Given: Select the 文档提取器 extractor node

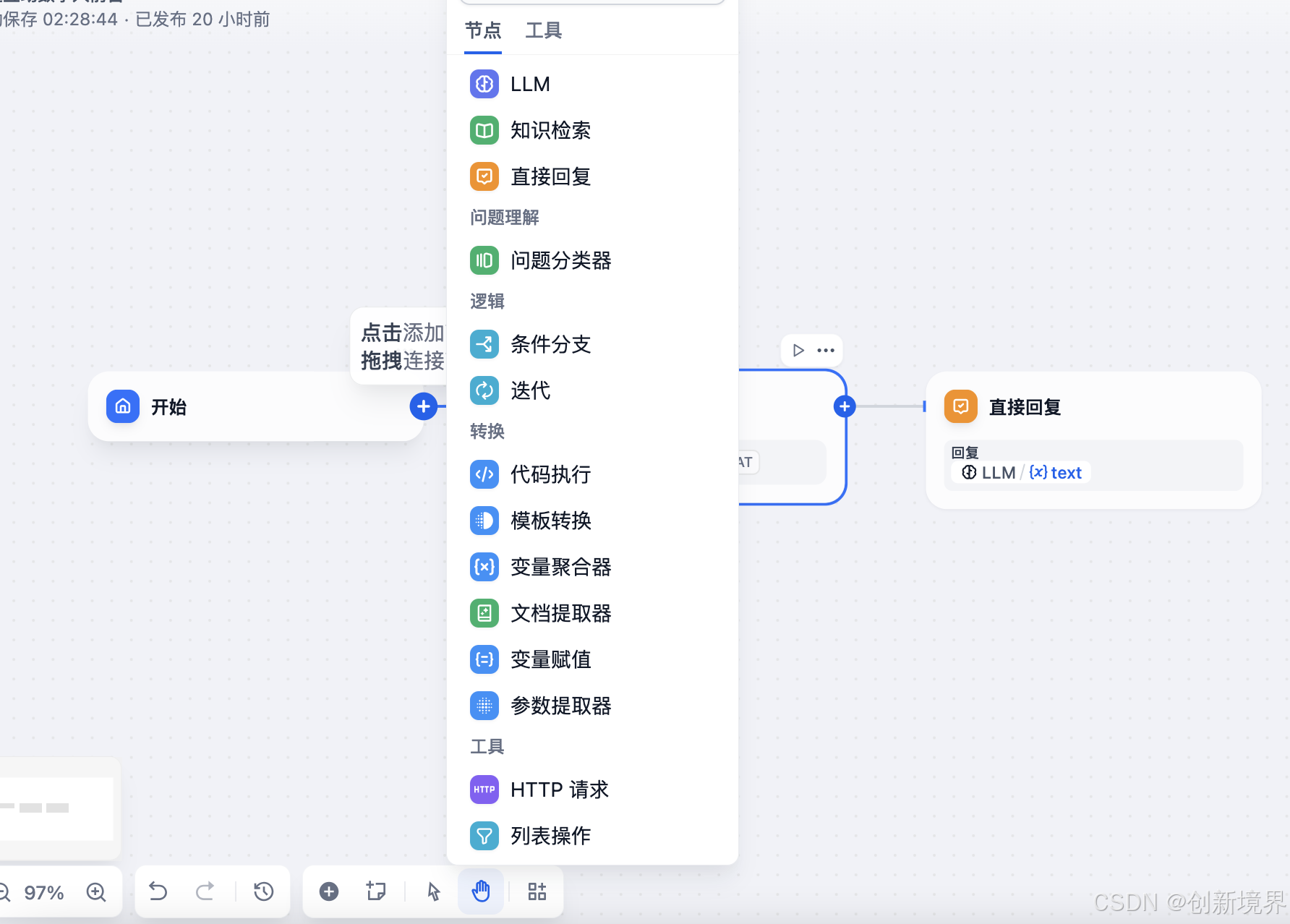Looking at the screenshot, I should tap(560, 613).
